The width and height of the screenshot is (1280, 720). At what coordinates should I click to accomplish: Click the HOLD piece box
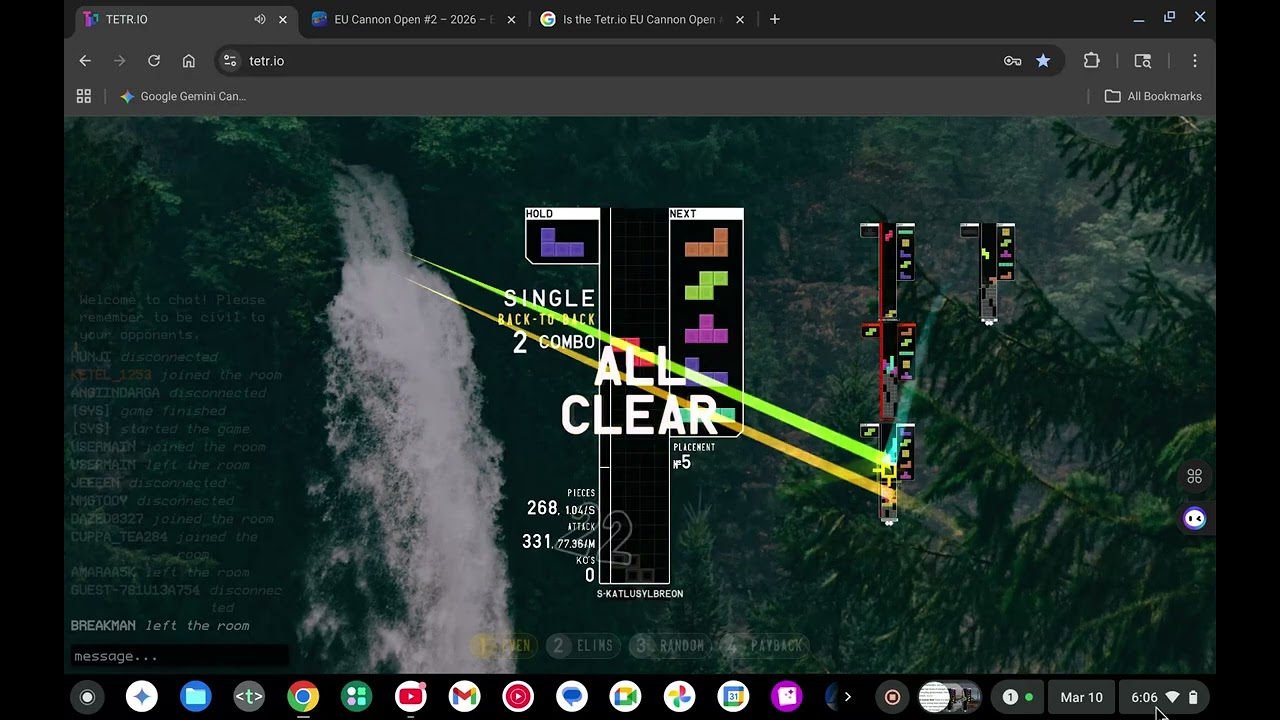click(562, 235)
